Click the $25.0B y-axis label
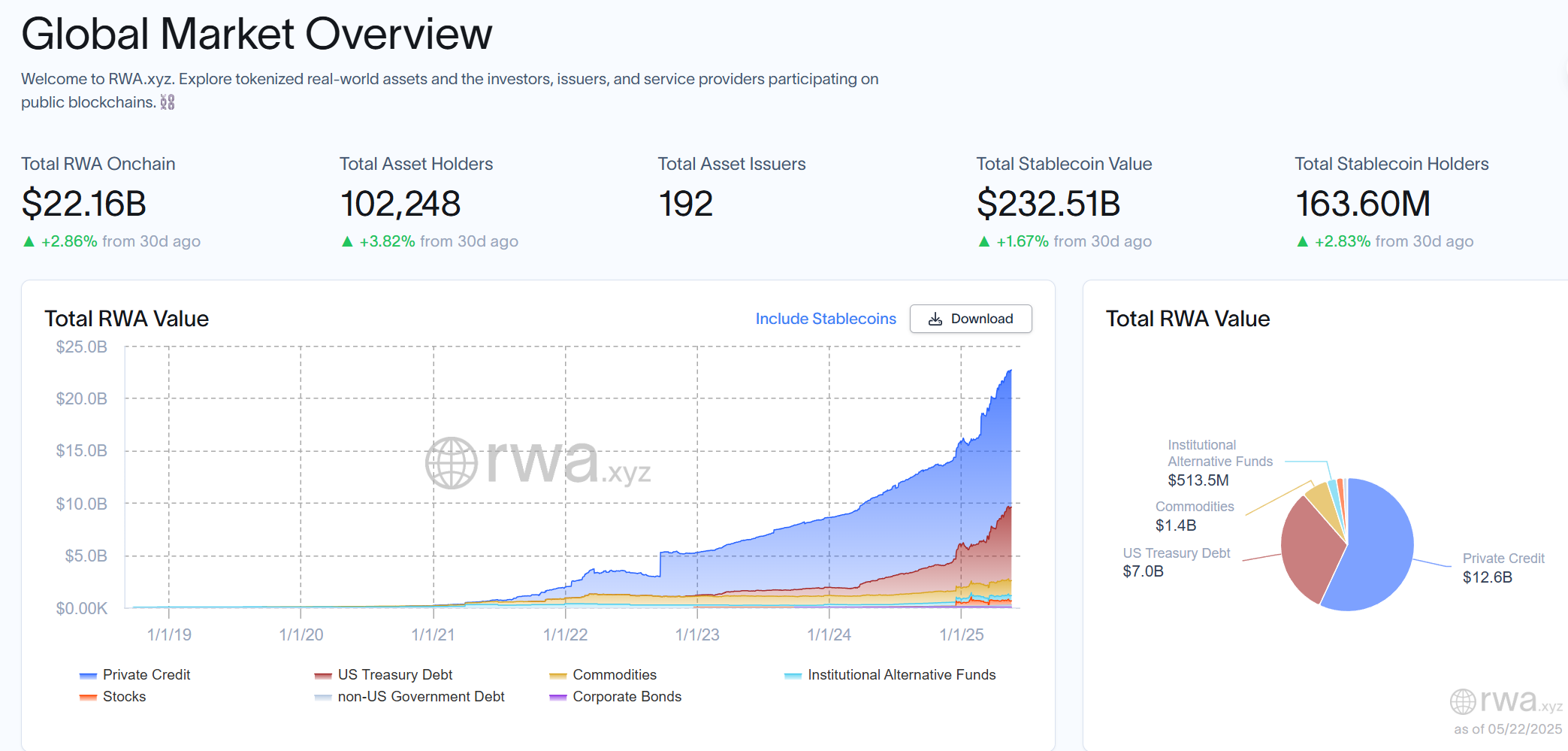The image size is (1568, 751). (81, 347)
